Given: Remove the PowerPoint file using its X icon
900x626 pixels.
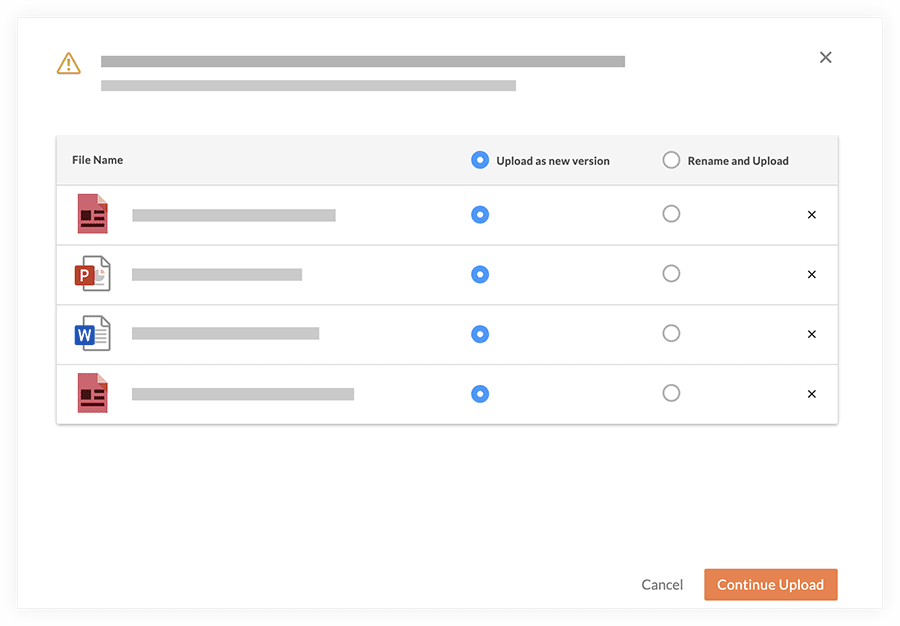Looking at the screenshot, I should pyautogui.click(x=811, y=274).
